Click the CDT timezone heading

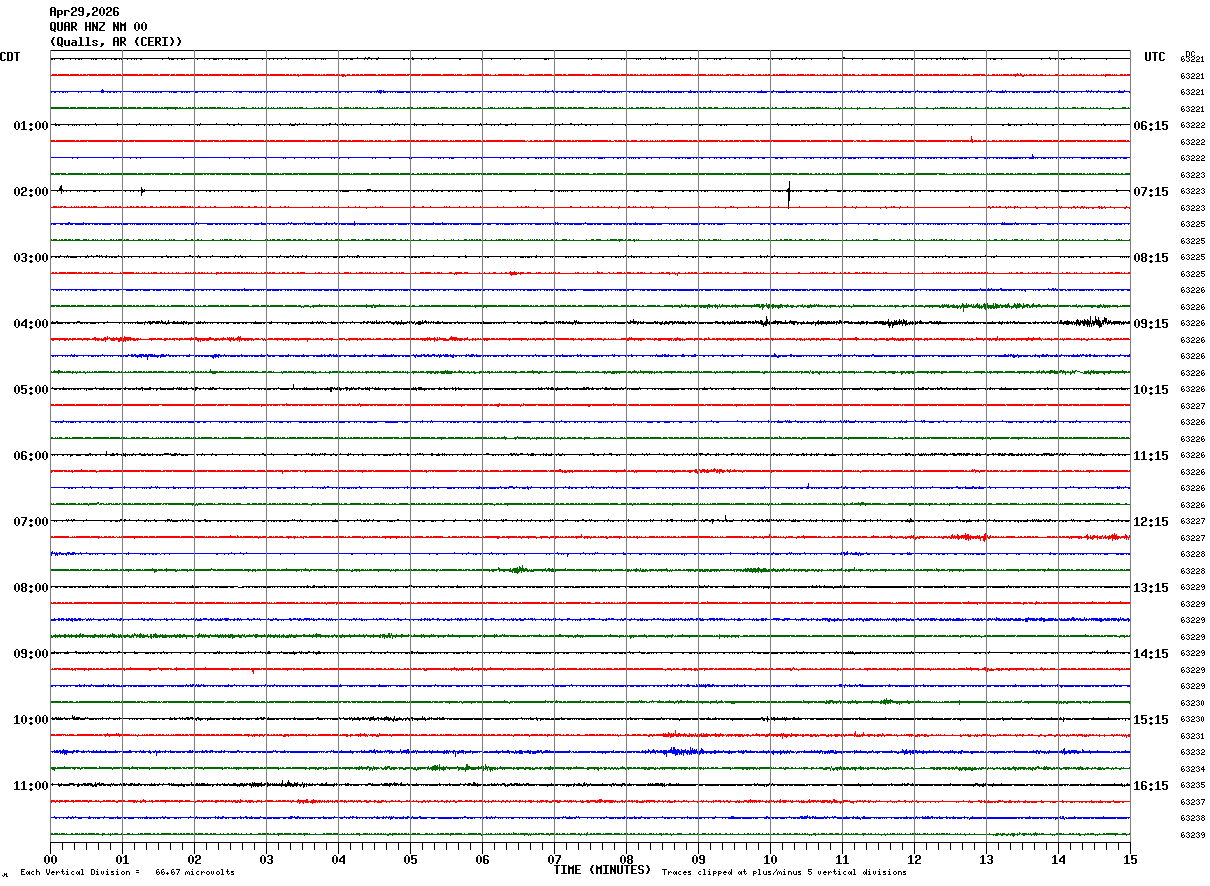pyautogui.click(x=10, y=57)
